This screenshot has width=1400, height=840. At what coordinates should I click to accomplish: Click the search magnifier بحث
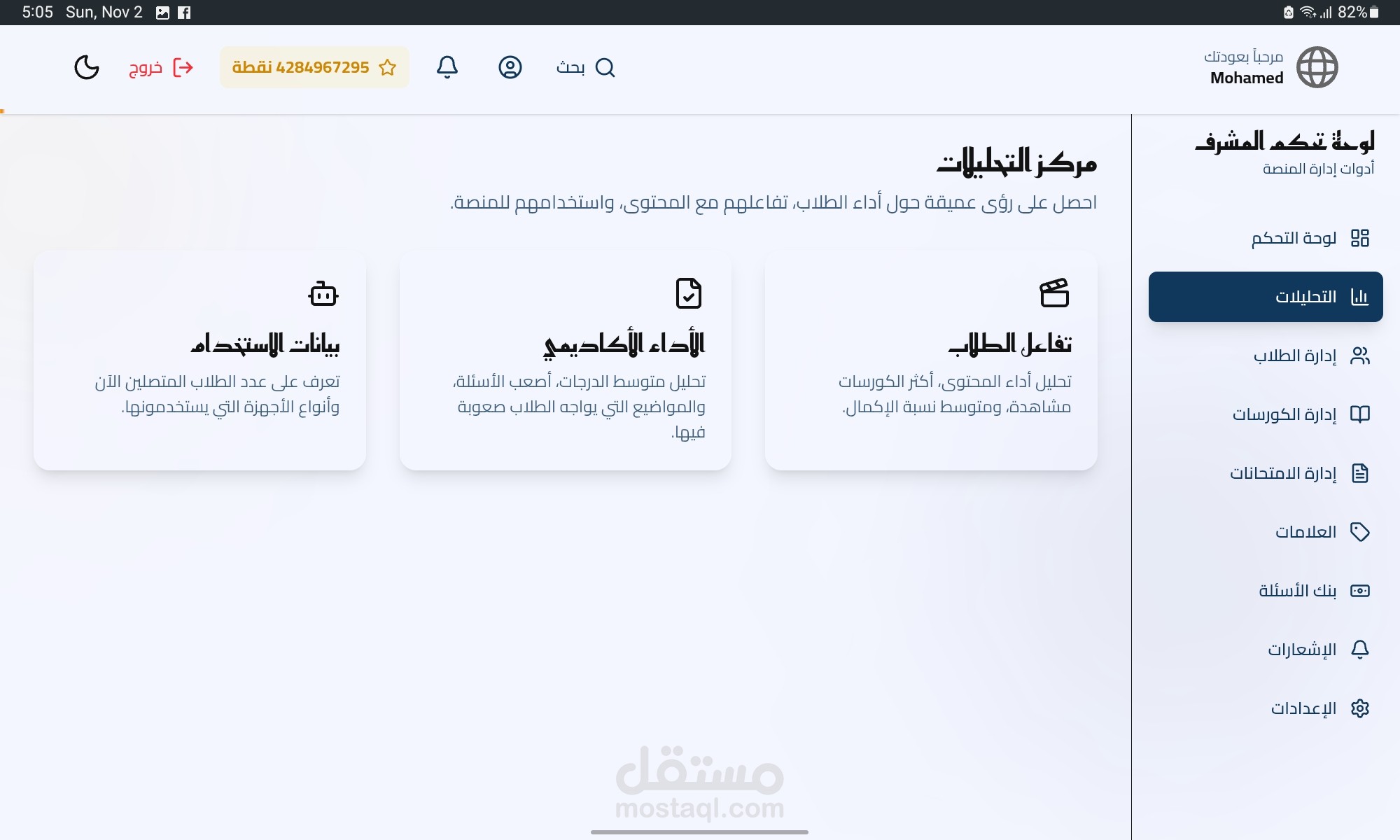(x=586, y=67)
